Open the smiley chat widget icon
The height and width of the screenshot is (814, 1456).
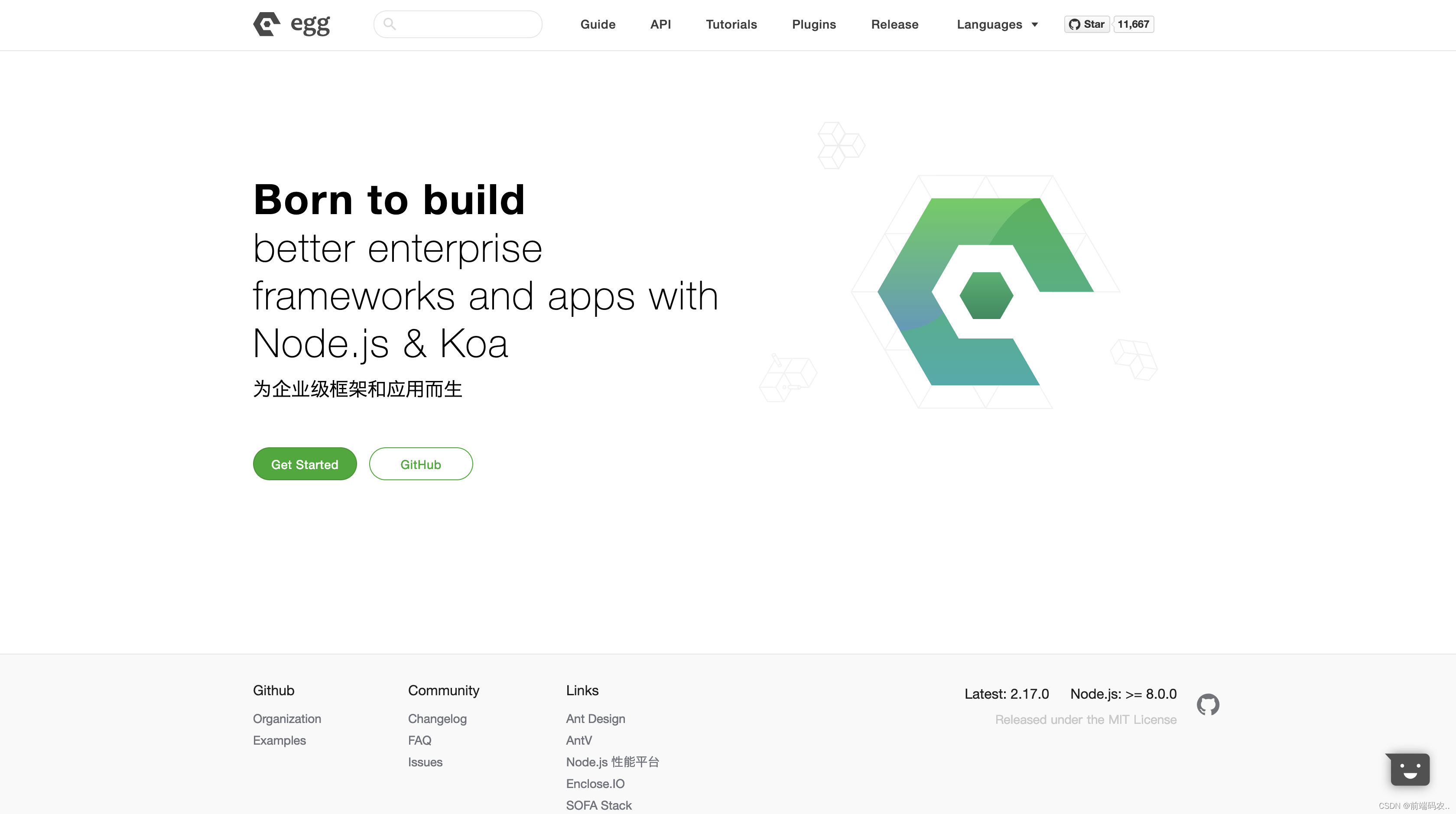[x=1410, y=769]
